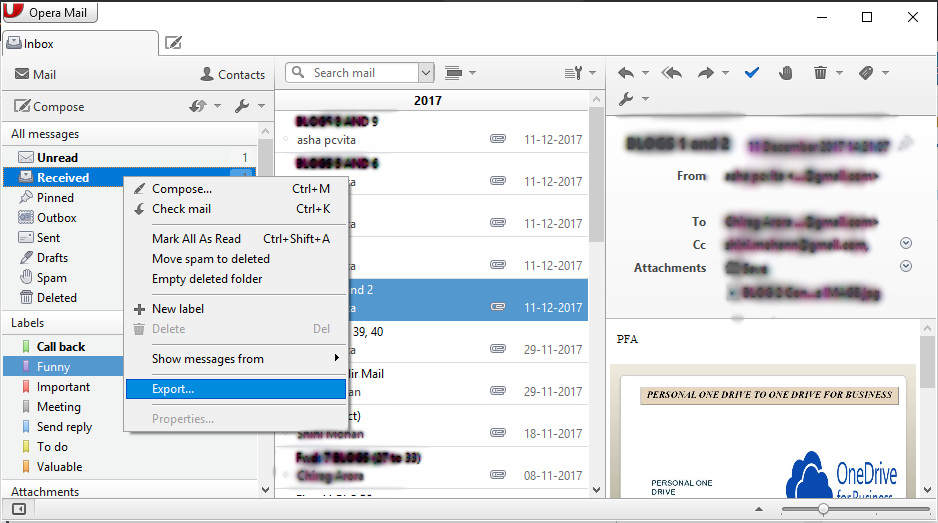Click the Mail button
The width and height of the screenshot is (938, 523).
[35, 74]
